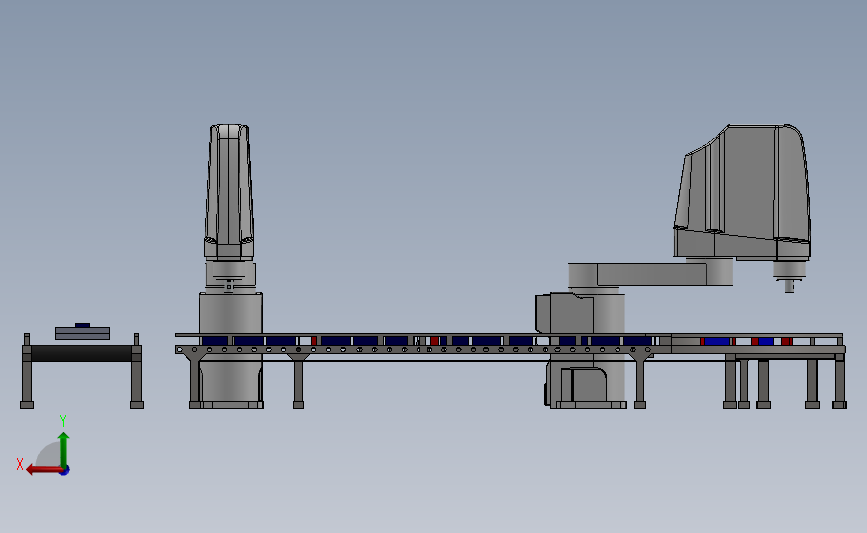The height and width of the screenshot is (533, 867).
Task: Click the blue Z axis dot of the triad
Action: pos(65,471)
